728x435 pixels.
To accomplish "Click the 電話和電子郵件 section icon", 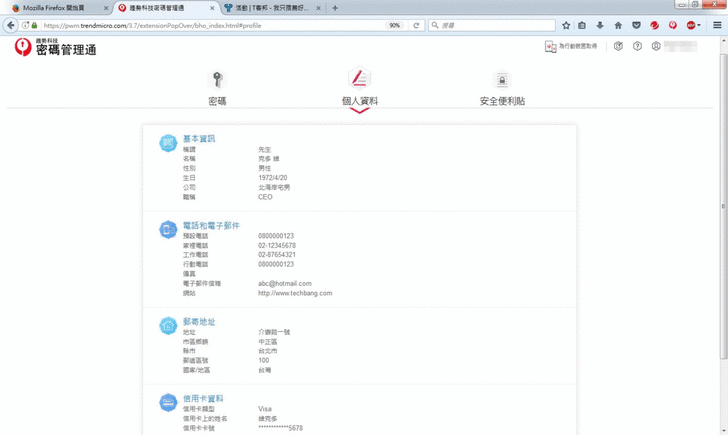I will 168,230.
